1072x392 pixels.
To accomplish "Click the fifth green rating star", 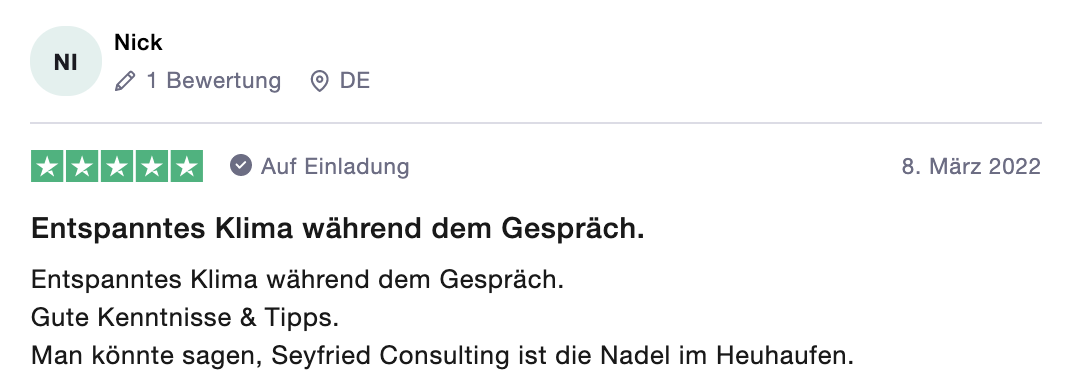I will 187,166.
